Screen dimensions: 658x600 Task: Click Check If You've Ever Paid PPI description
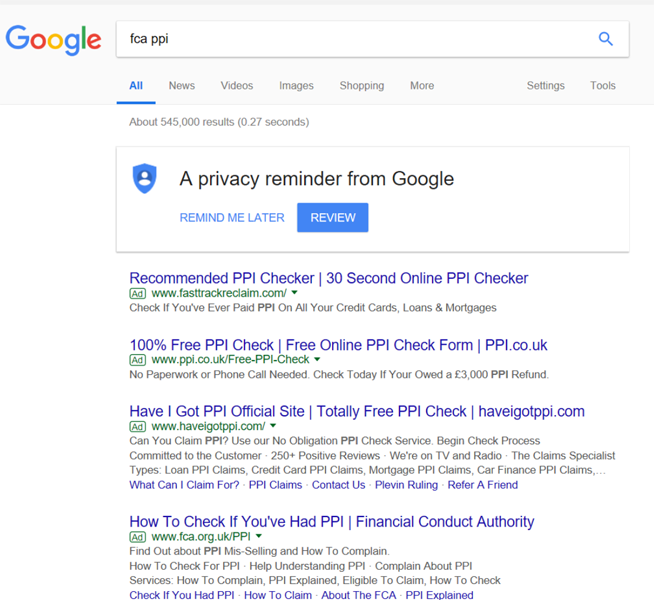(313, 308)
